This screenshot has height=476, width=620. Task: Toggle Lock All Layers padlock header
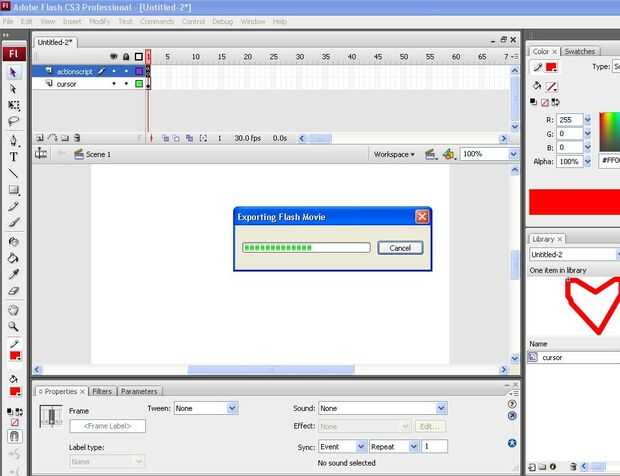tap(126, 57)
